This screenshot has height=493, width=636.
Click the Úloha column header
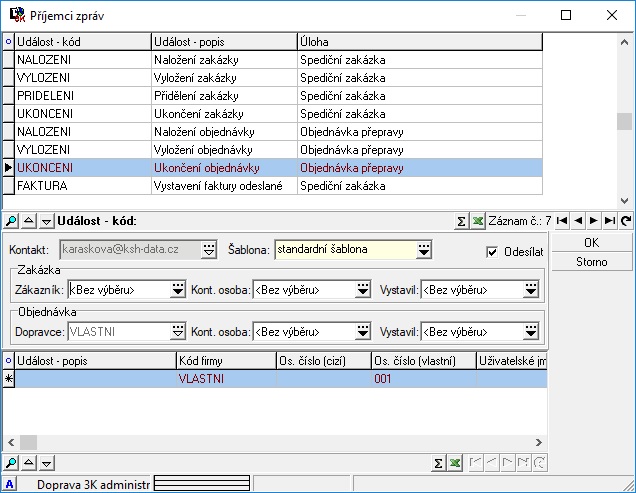420,41
